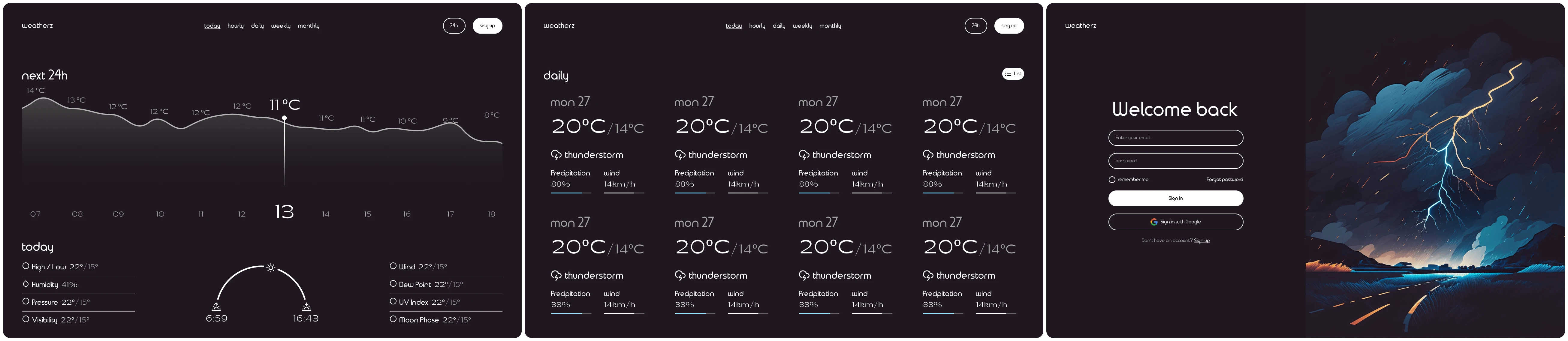1568x341 pixels.
Task: Select hour 18 on the chart axis
Action: click(x=491, y=214)
